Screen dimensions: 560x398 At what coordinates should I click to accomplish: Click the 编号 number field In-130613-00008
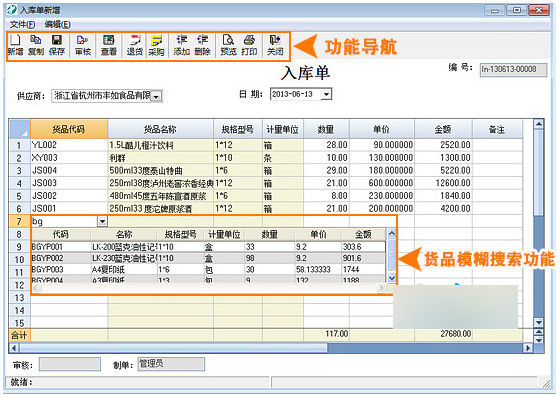pyautogui.click(x=513, y=69)
